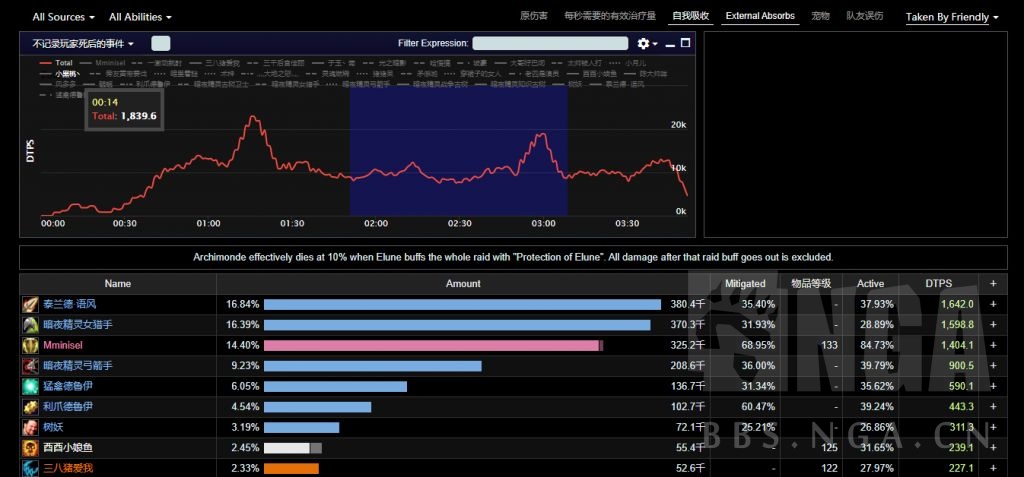Toggle the Total series in the chart legend
Screen dimensions: 1024x477
[56, 63]
